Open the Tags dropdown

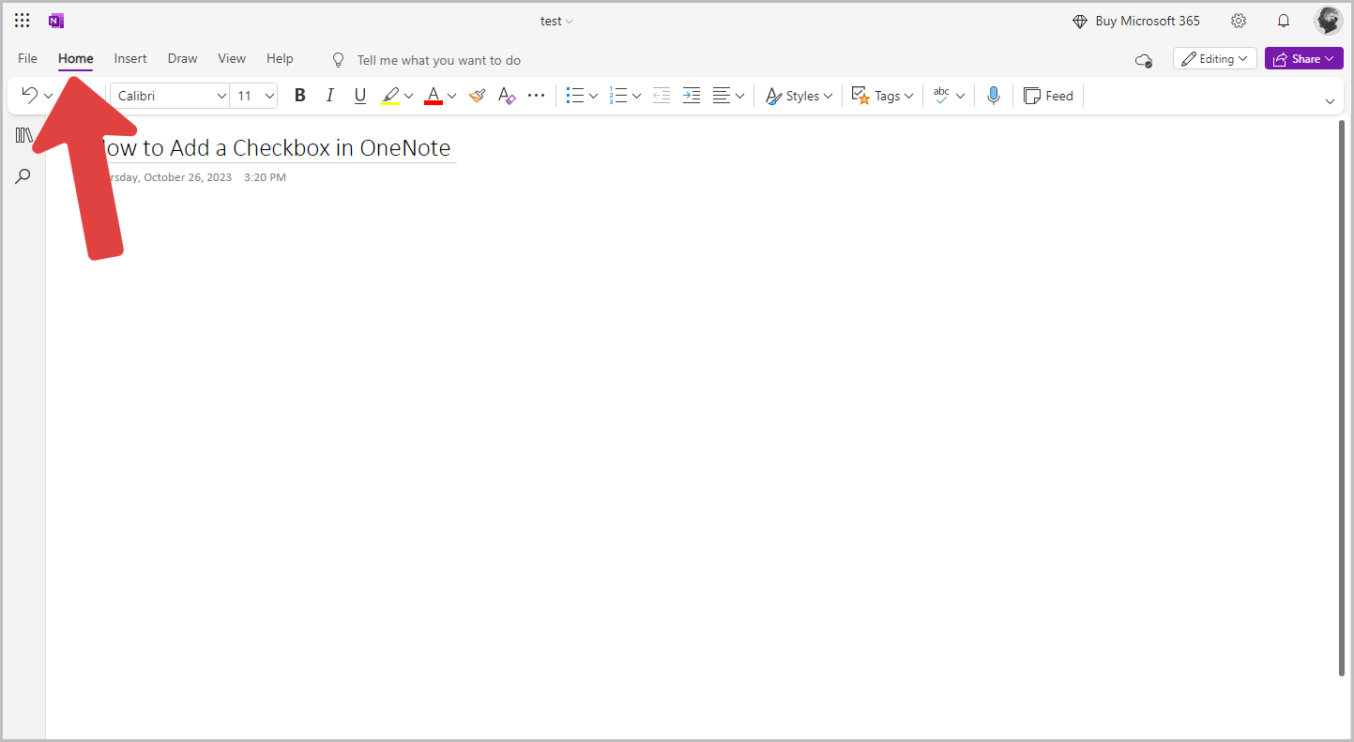[883, 96]
